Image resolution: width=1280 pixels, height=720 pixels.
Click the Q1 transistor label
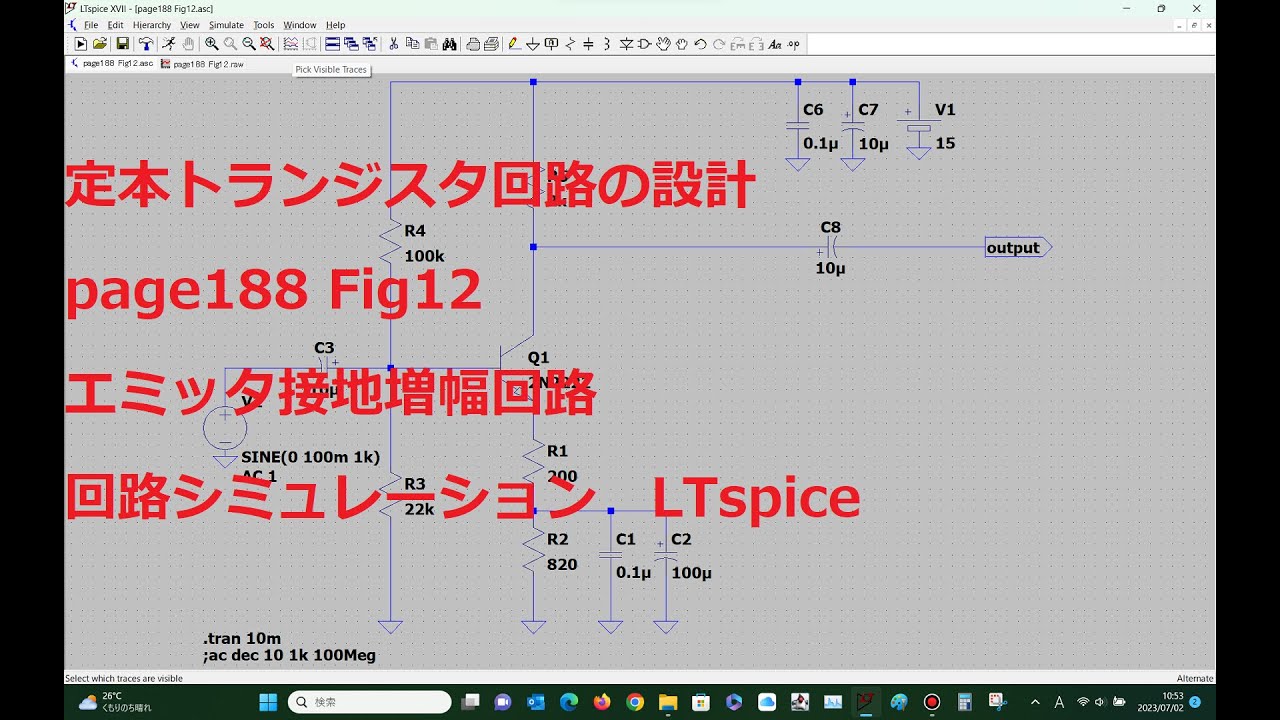538,357
